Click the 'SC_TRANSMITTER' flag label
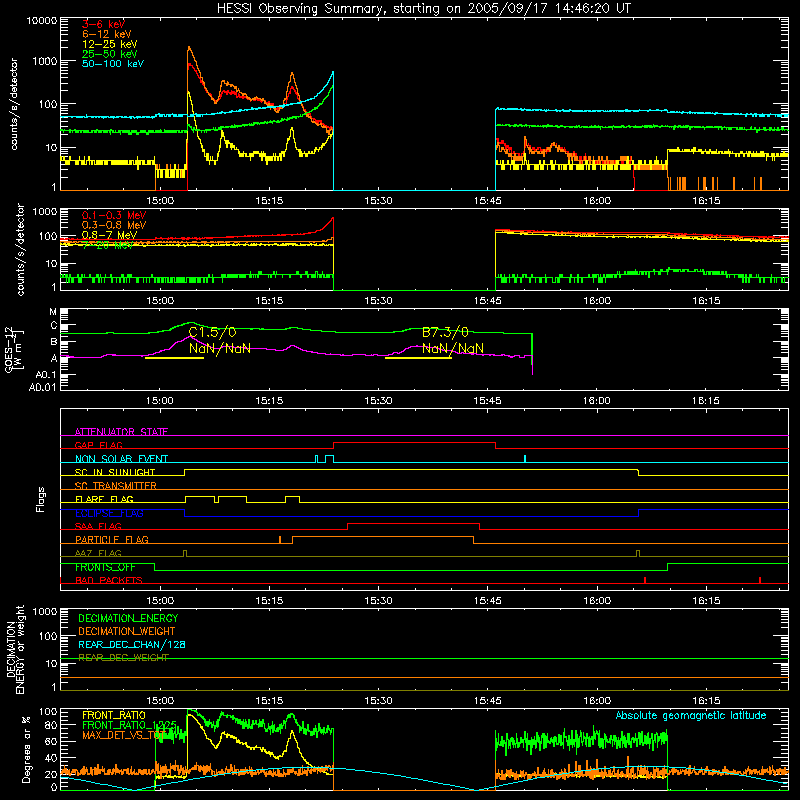Screen dimensions: 800x800 [x=116, y=485]
